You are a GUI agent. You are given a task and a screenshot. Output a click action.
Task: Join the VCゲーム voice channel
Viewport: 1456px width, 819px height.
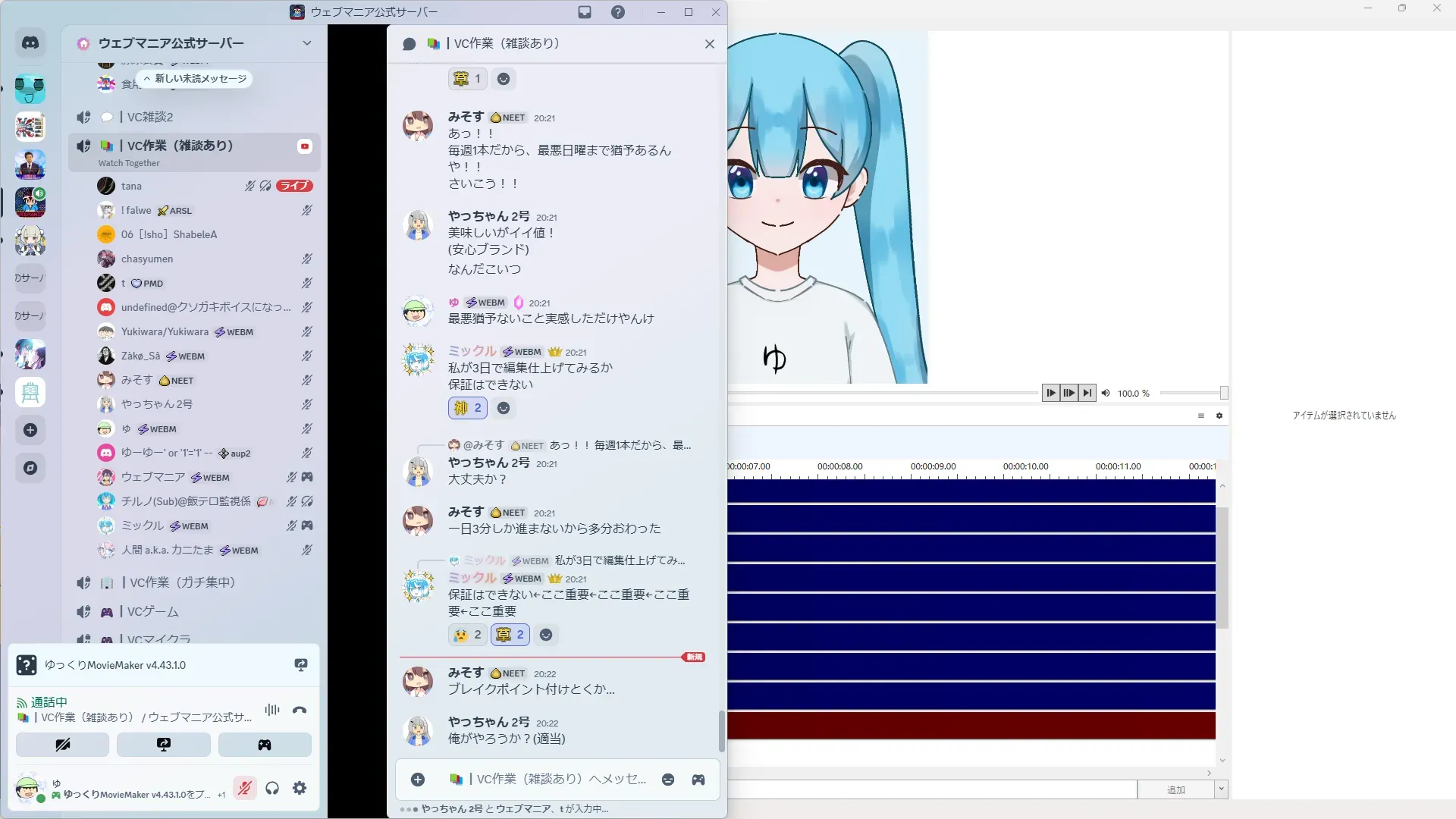pyautogui.click(x=153, y=612)
